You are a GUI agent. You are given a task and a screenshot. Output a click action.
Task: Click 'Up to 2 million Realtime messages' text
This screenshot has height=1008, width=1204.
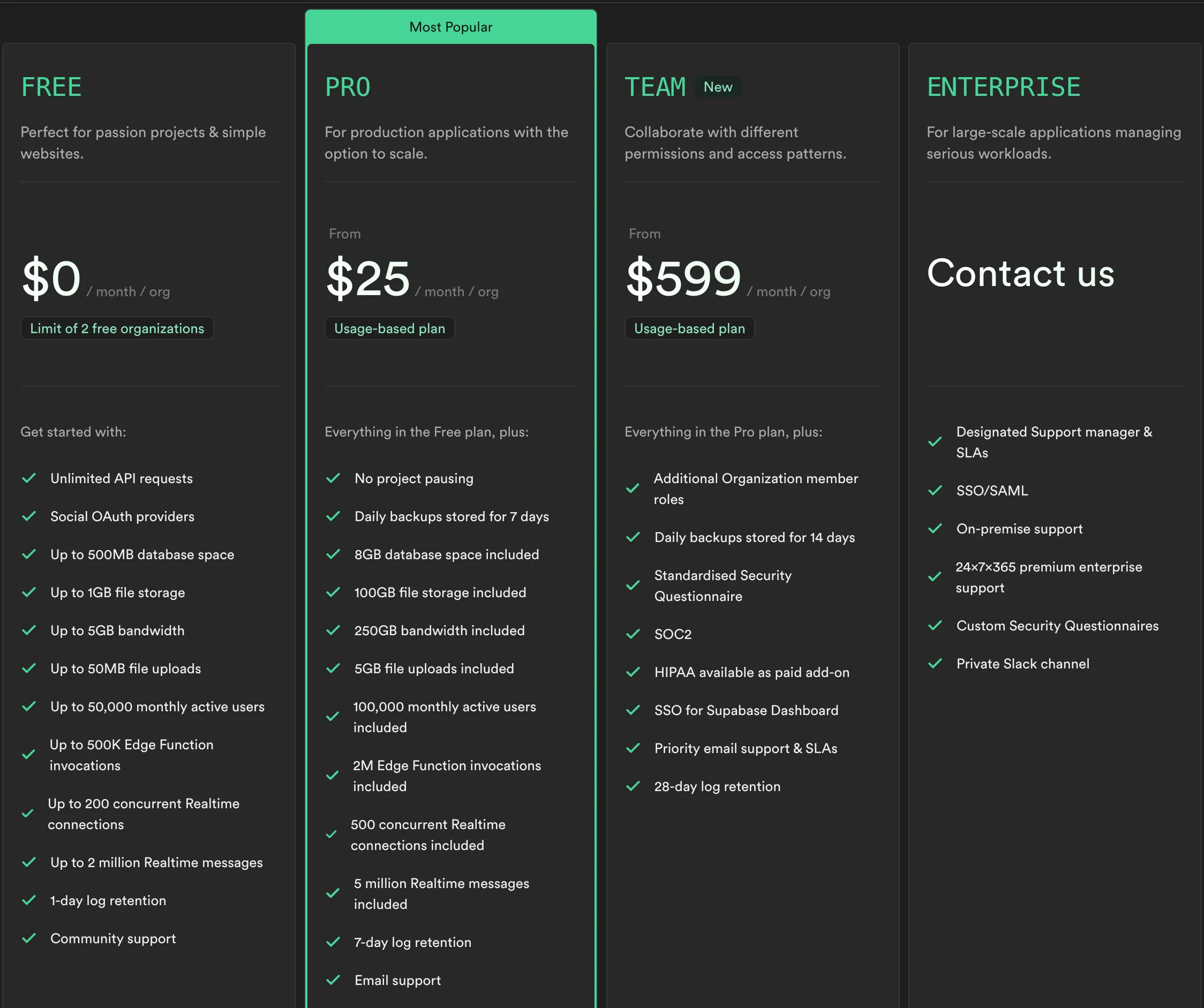point(156,862)
